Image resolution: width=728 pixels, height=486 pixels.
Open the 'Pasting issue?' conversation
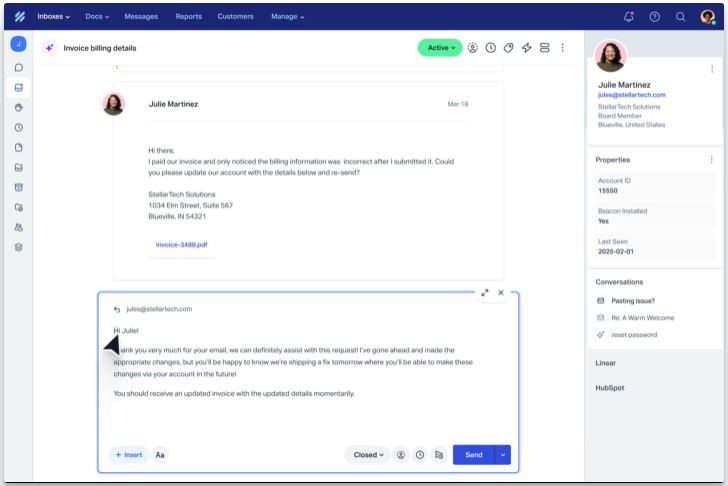[633, 301]
